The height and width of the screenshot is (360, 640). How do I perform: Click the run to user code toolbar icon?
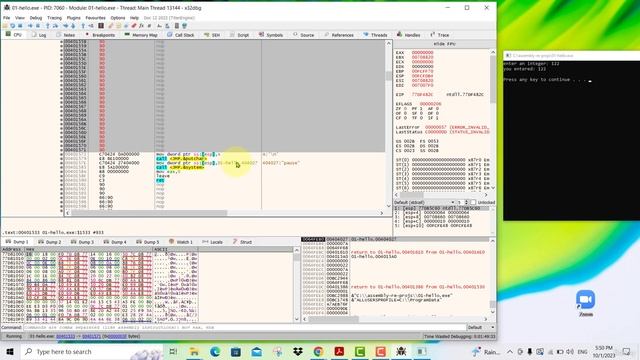click(x=91, y=26)
